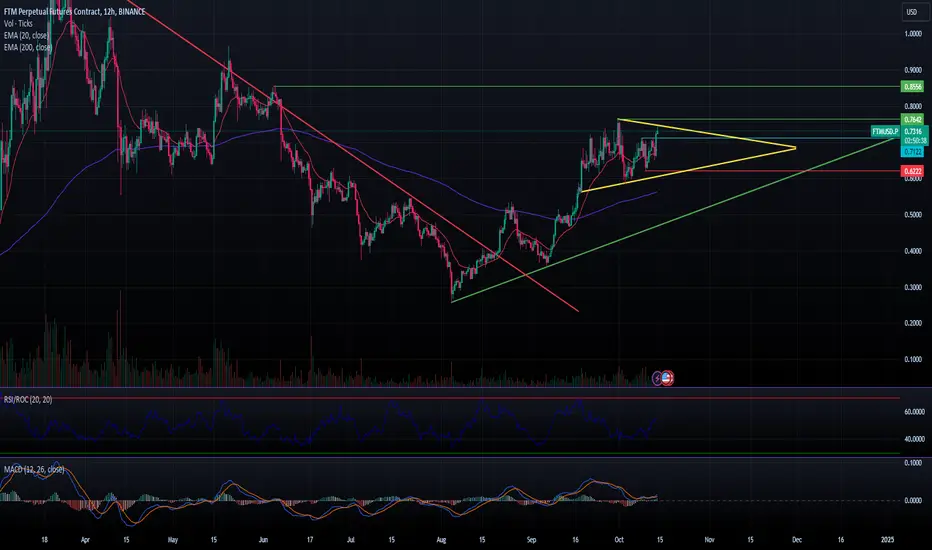932x550 pixels.
Task: Click the green 0.7642 price label
Action: click(x=912, y=120)
